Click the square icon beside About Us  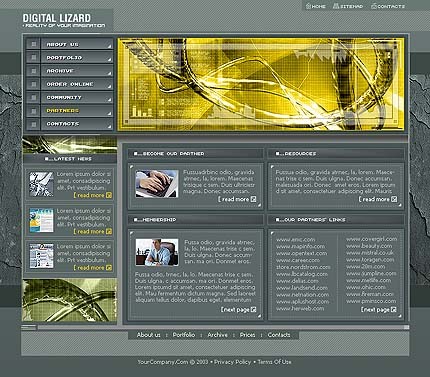coord(33,44)
